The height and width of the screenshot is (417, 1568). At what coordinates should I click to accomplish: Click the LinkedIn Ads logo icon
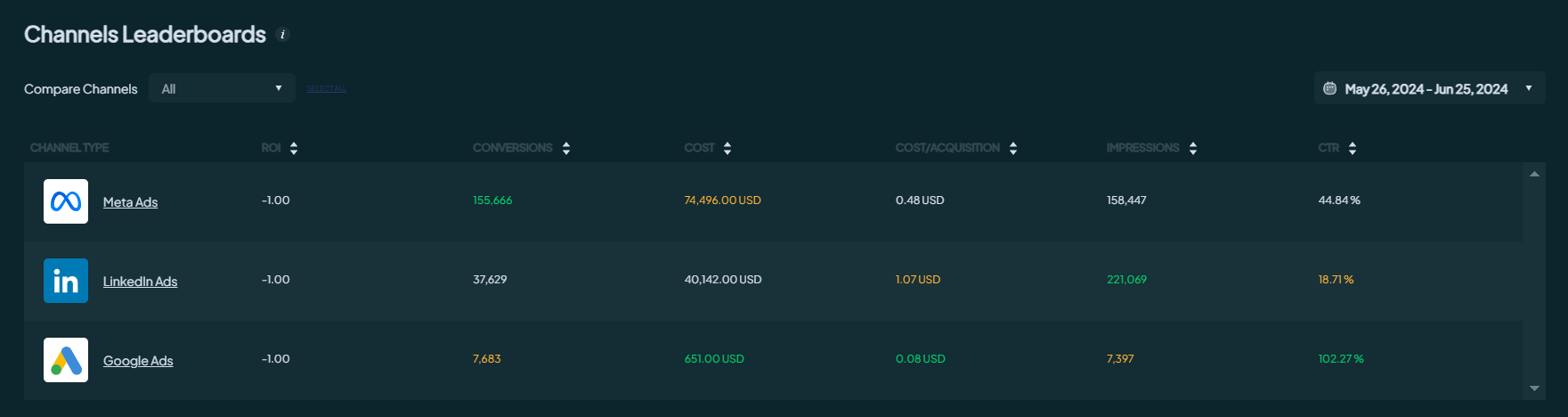pyautogui.click(x=66, y=281)
